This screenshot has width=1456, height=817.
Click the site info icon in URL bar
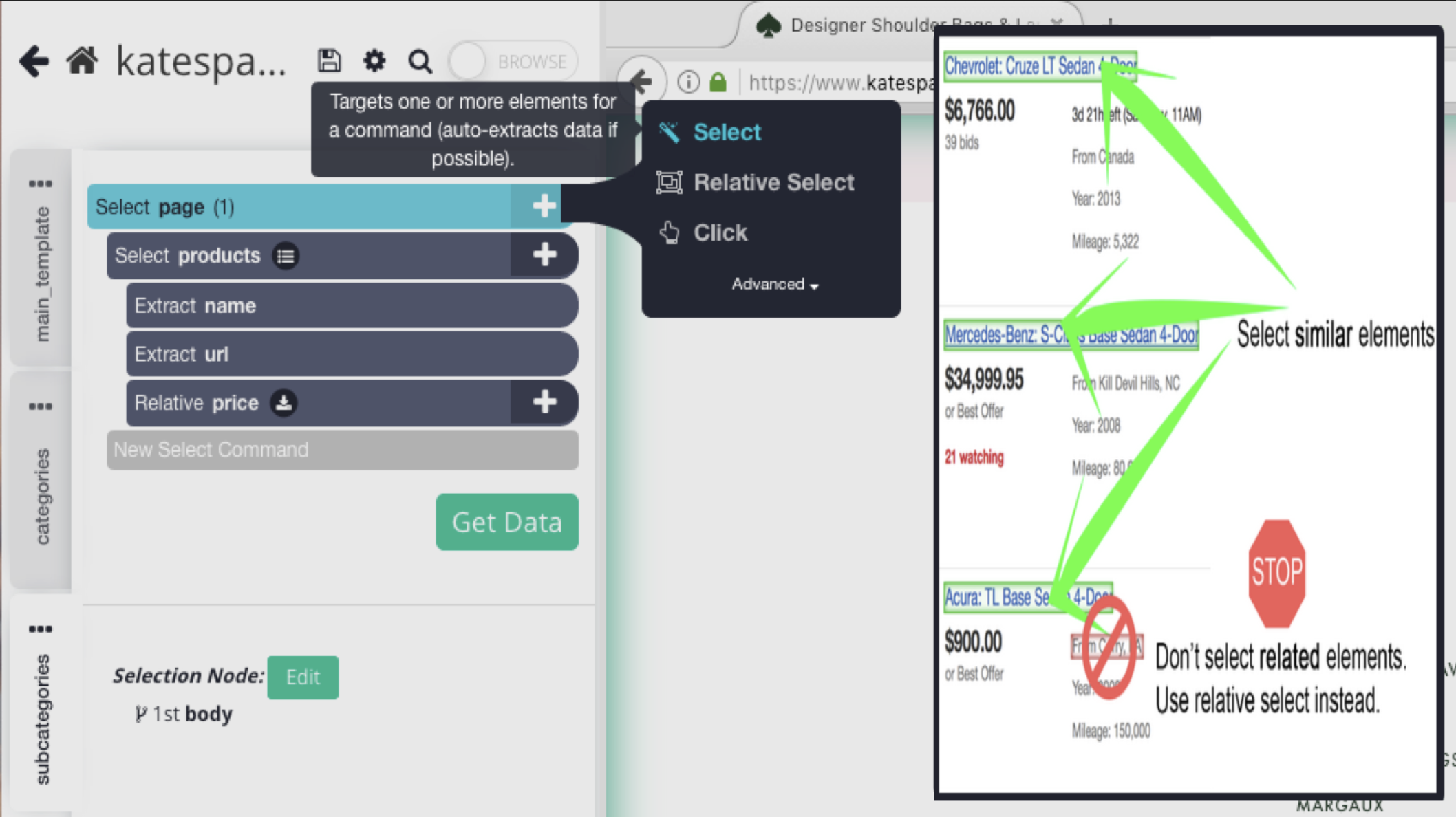click(688, 82)
